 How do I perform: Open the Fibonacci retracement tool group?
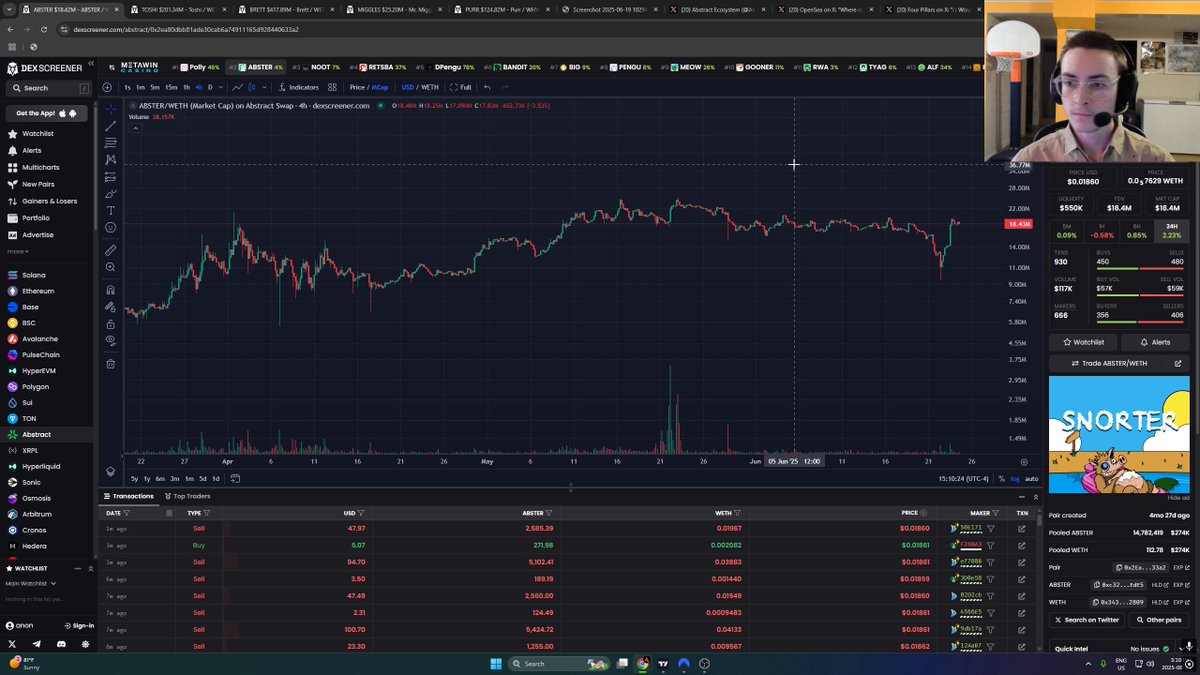[110, 142]
